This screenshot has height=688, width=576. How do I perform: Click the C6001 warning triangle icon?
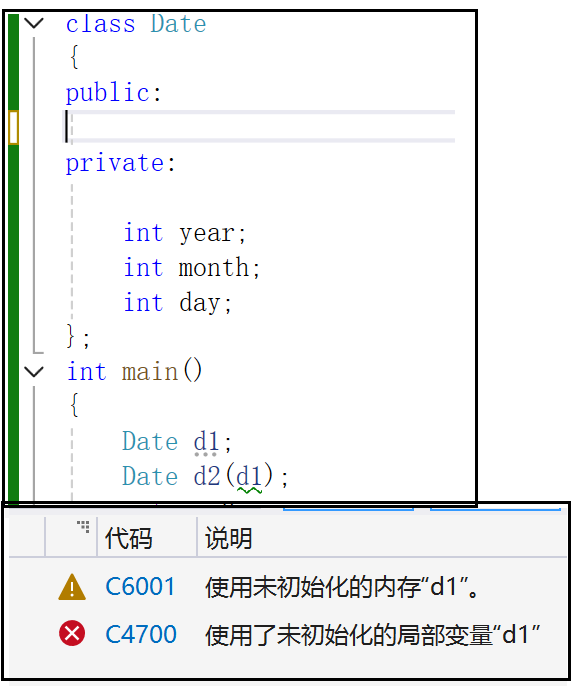[x=72, y=587]
